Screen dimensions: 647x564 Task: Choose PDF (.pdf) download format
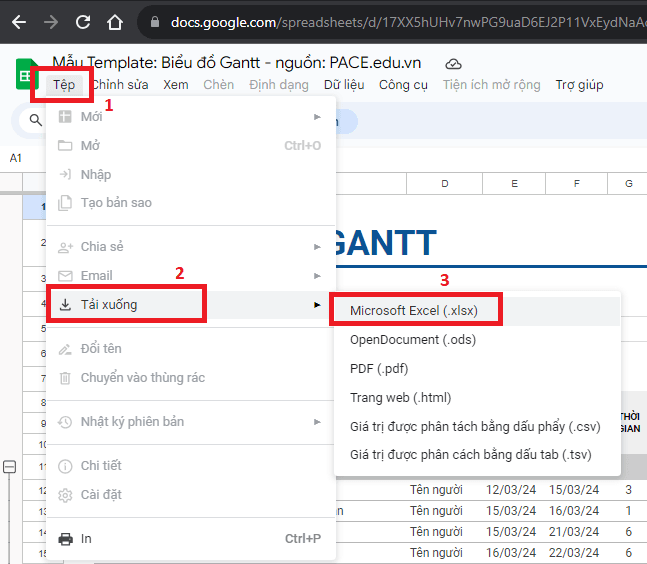(379, 369)
